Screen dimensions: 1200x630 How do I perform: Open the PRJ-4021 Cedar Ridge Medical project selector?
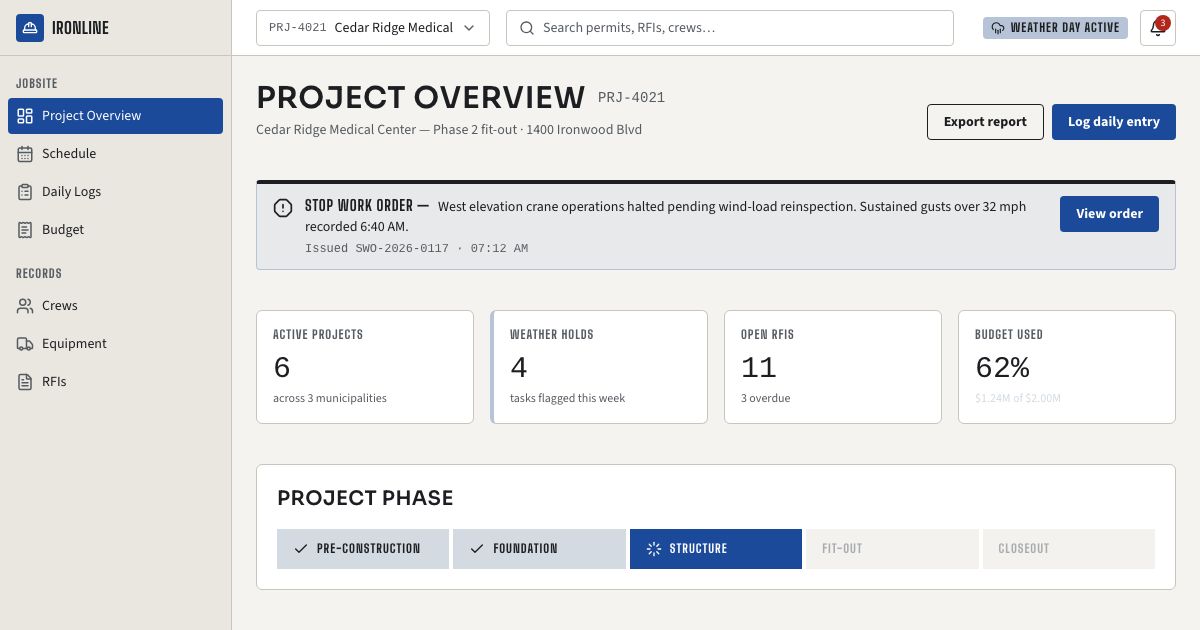(373, 28)
